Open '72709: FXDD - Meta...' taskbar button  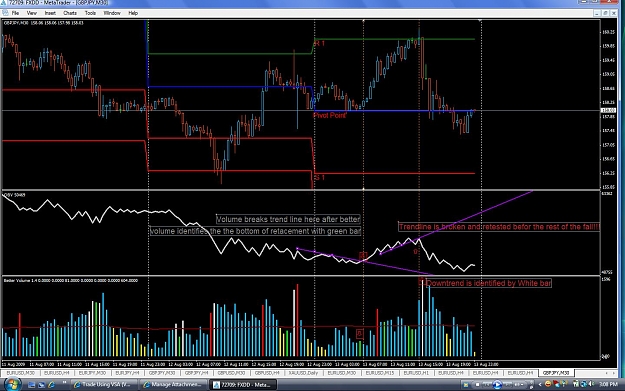(x=244, y=385)
